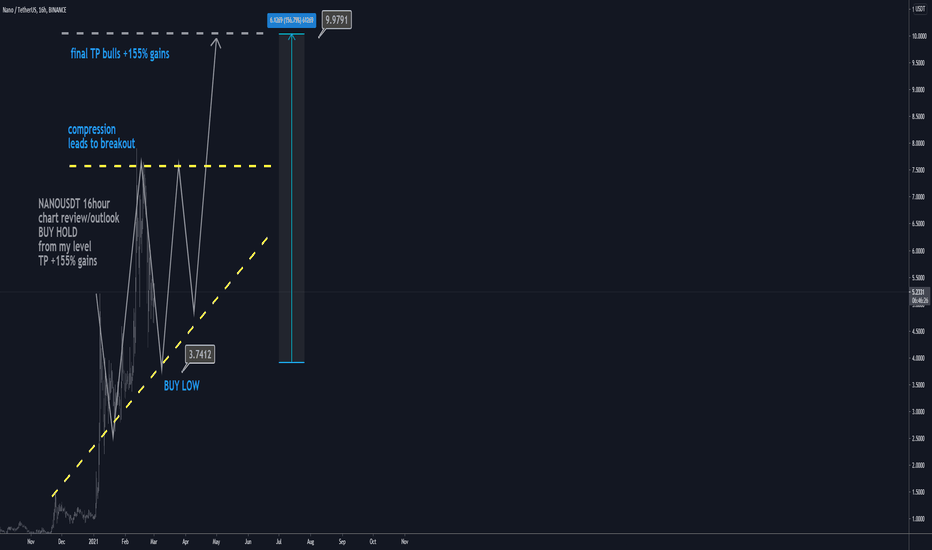
Task: Click the Nano / TetherUS symbol title
Action: 34,10
